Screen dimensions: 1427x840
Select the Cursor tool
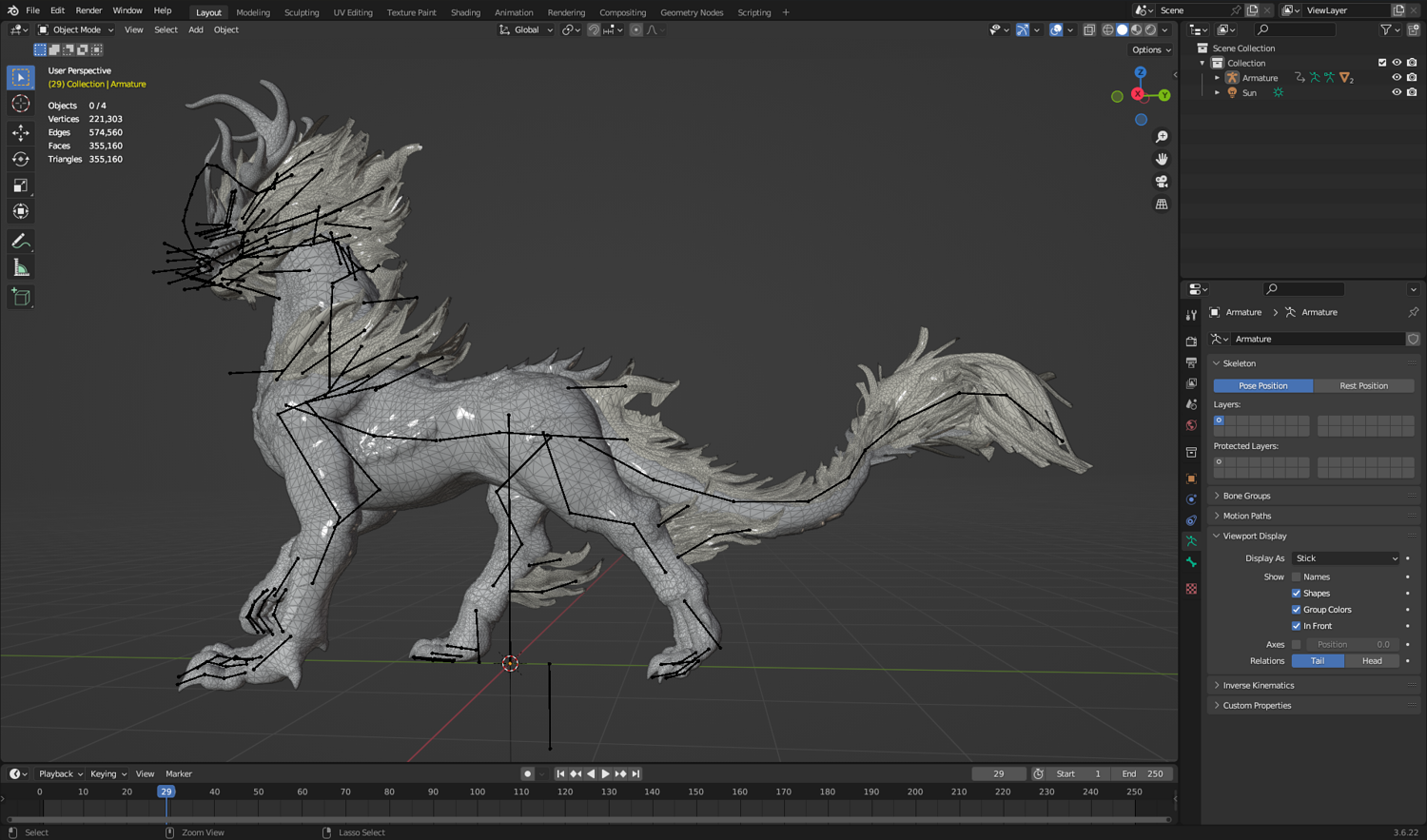(x=20, y=104)
